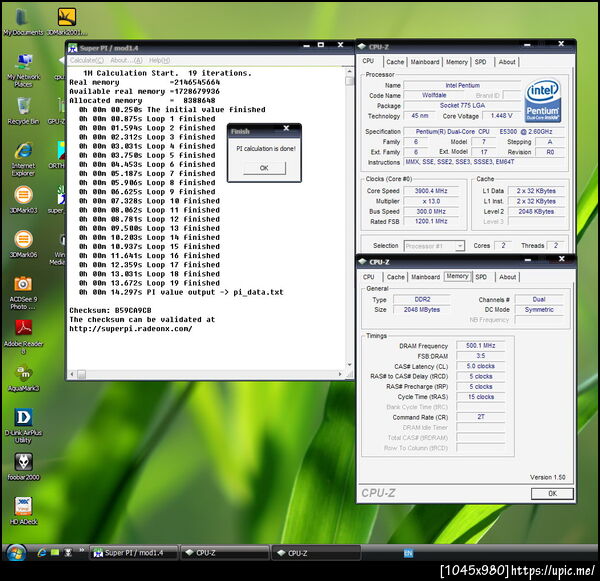
Task: Open the Recycle Bin icon
Action: click(22, 105)
